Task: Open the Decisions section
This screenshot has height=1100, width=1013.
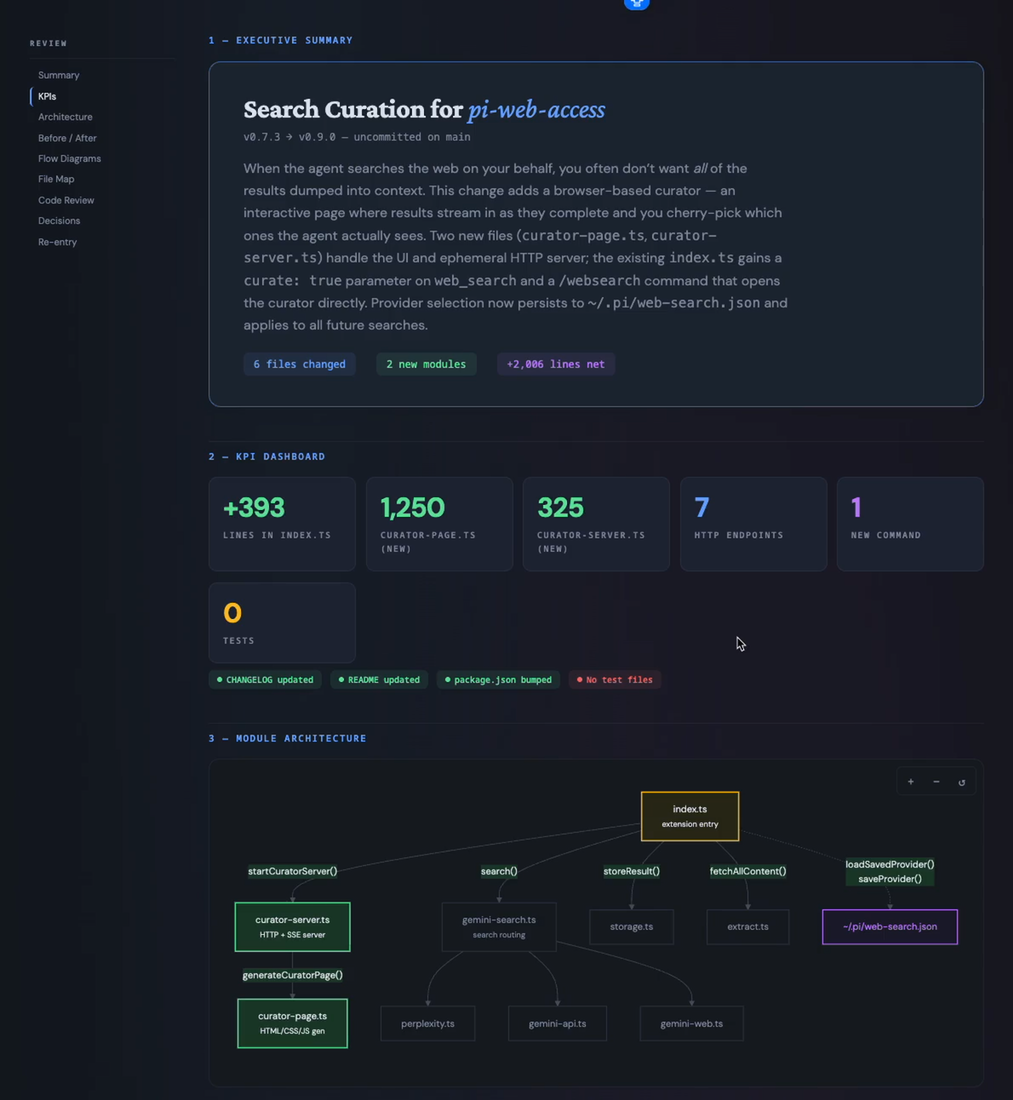Action: click(x=59, y=220)
